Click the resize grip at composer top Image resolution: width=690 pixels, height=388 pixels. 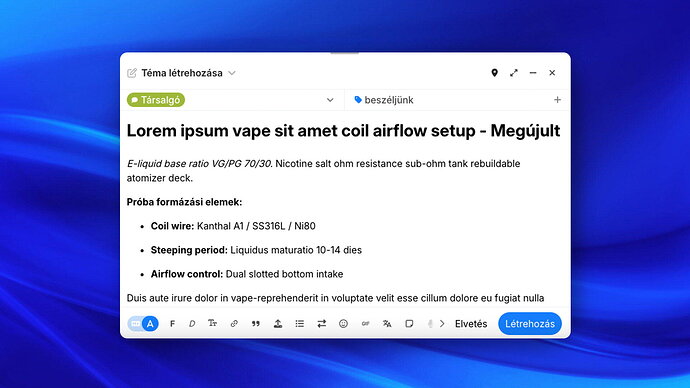point(345,53)
